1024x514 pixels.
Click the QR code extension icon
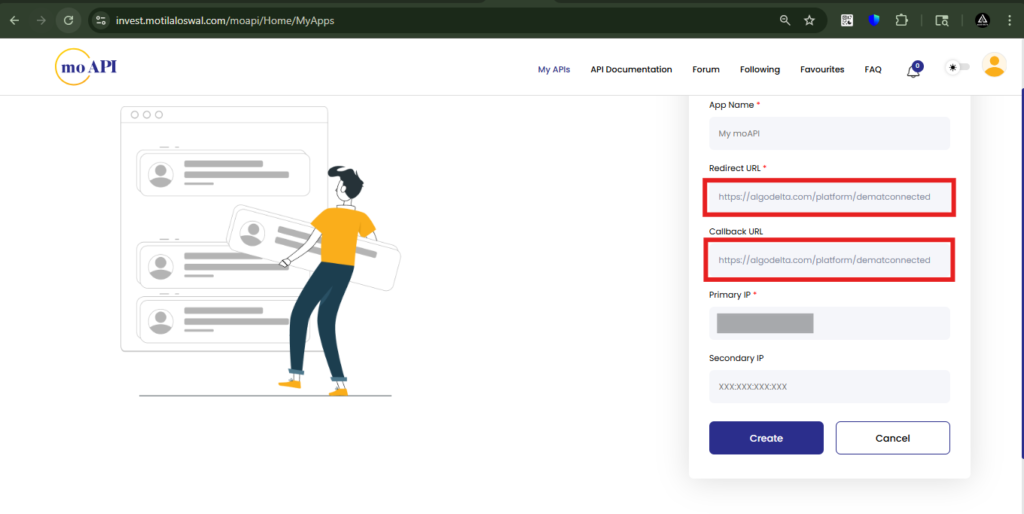click(x=847, y=20)
